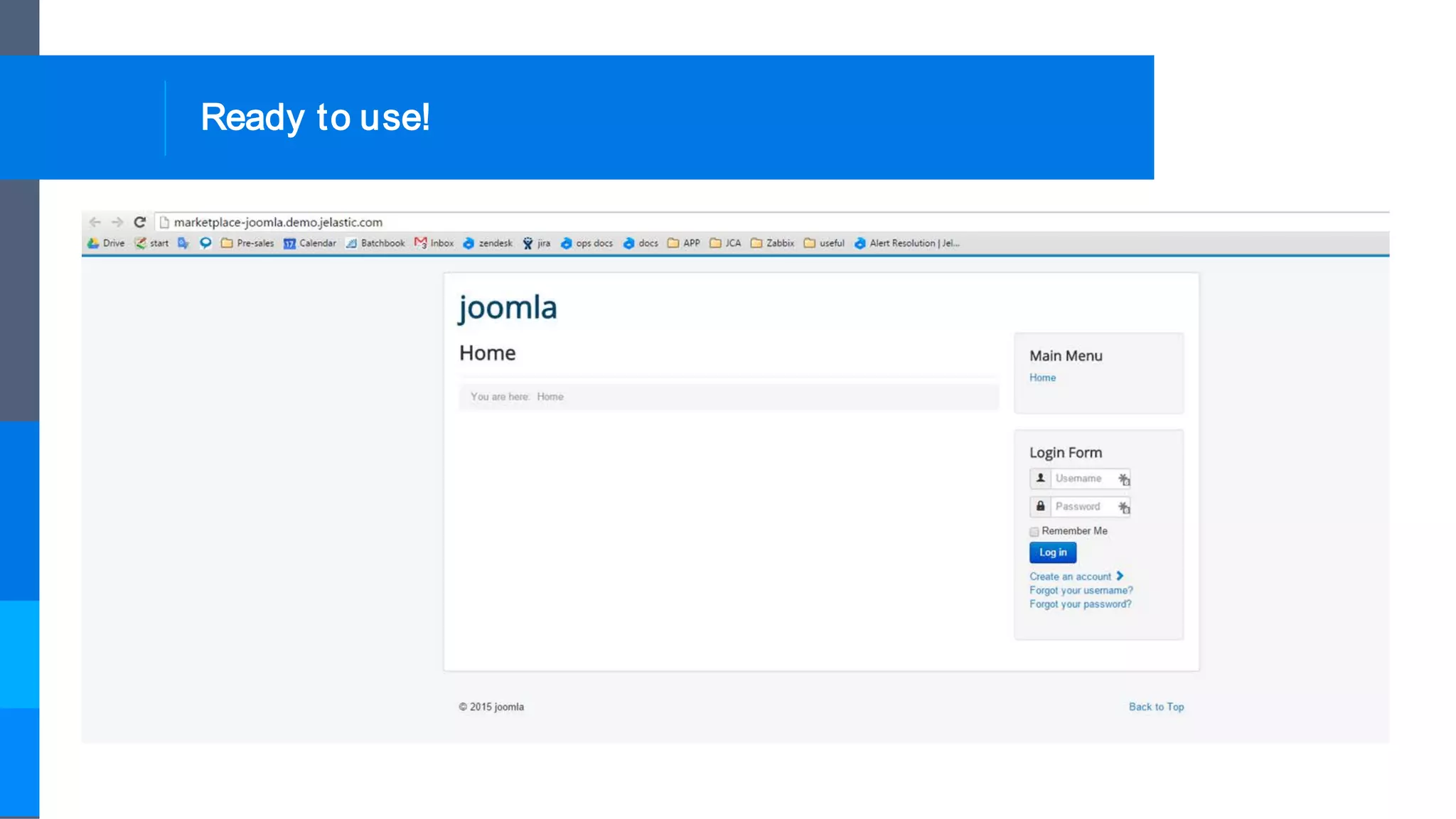Viewport: 1456px width, 819px height.
Task: Open the Calendar bookmark
Action: coord(310,243)
